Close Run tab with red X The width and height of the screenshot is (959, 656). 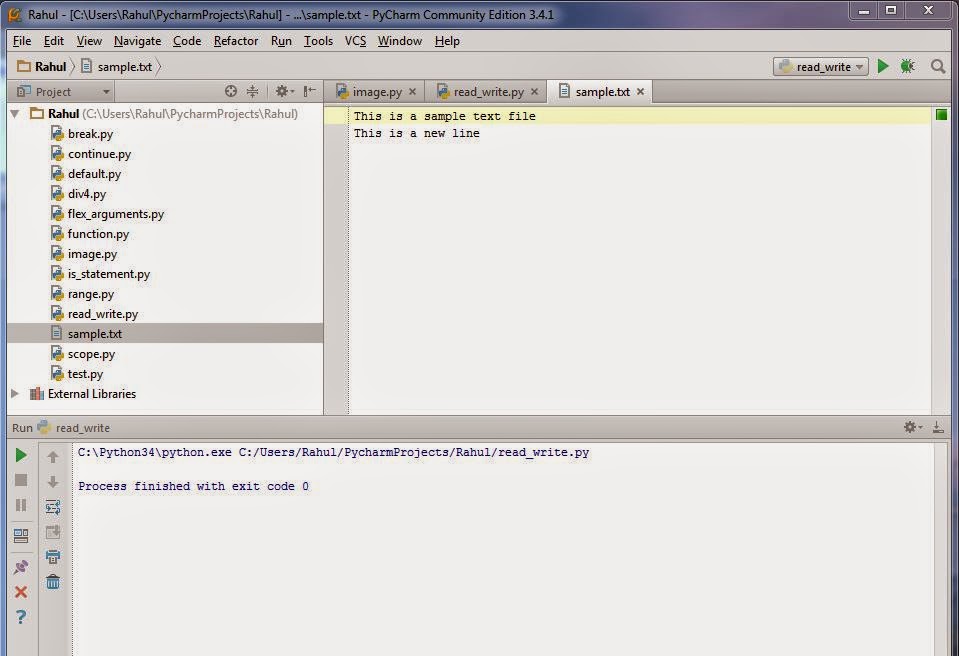pos(21,592)
